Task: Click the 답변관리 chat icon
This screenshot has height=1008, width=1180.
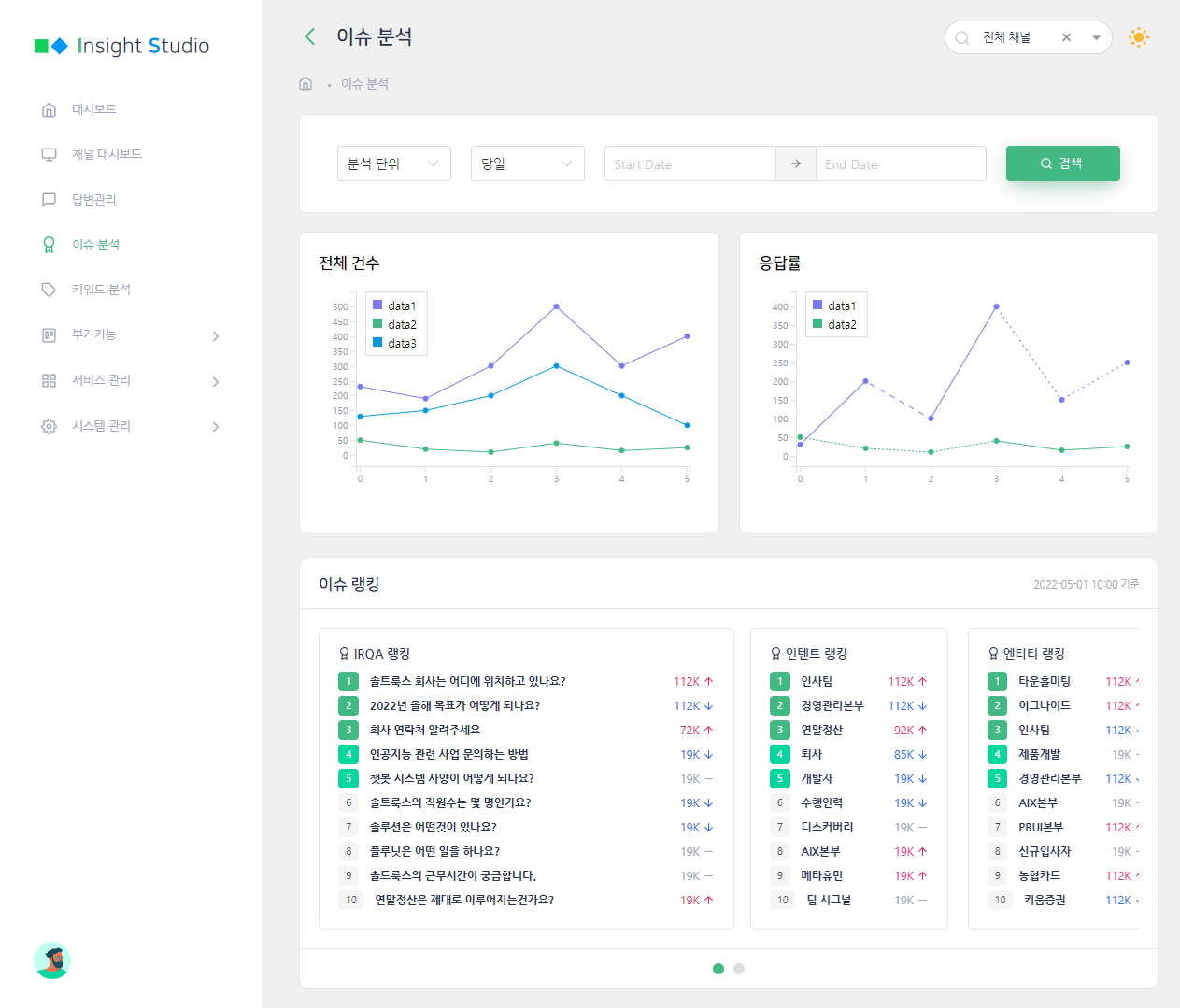Action: pos(50,200)
